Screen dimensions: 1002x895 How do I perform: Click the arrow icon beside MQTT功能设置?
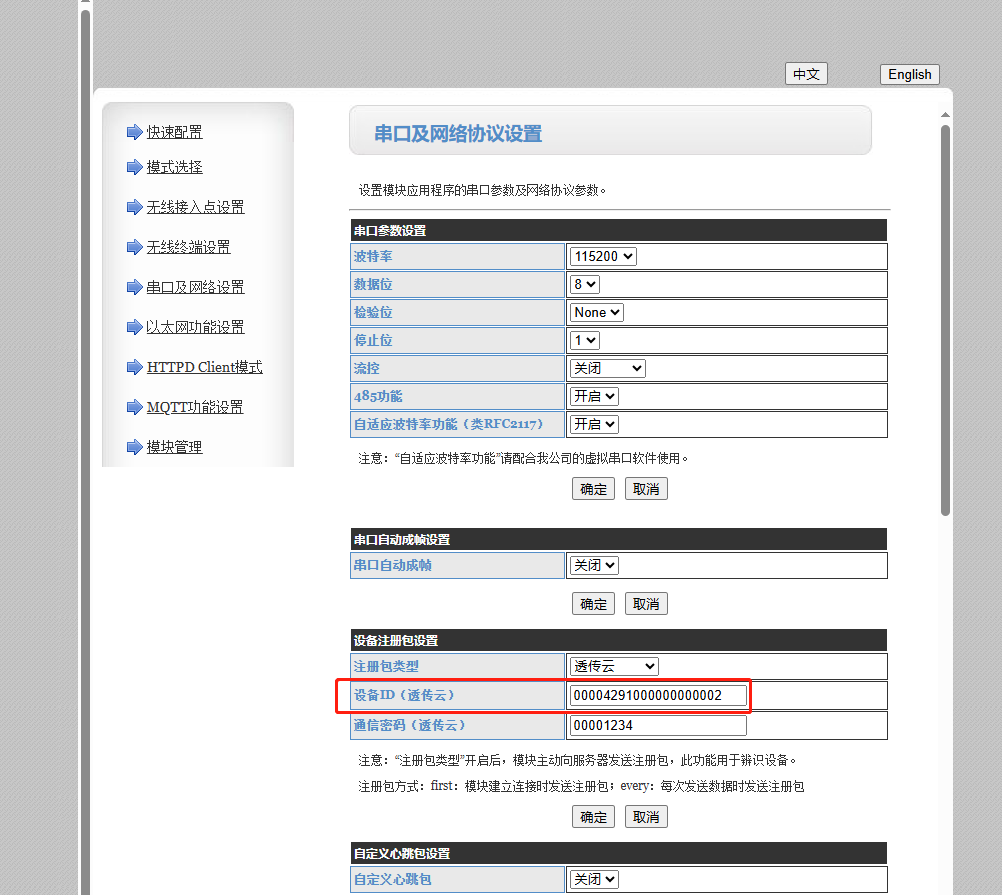134,407
